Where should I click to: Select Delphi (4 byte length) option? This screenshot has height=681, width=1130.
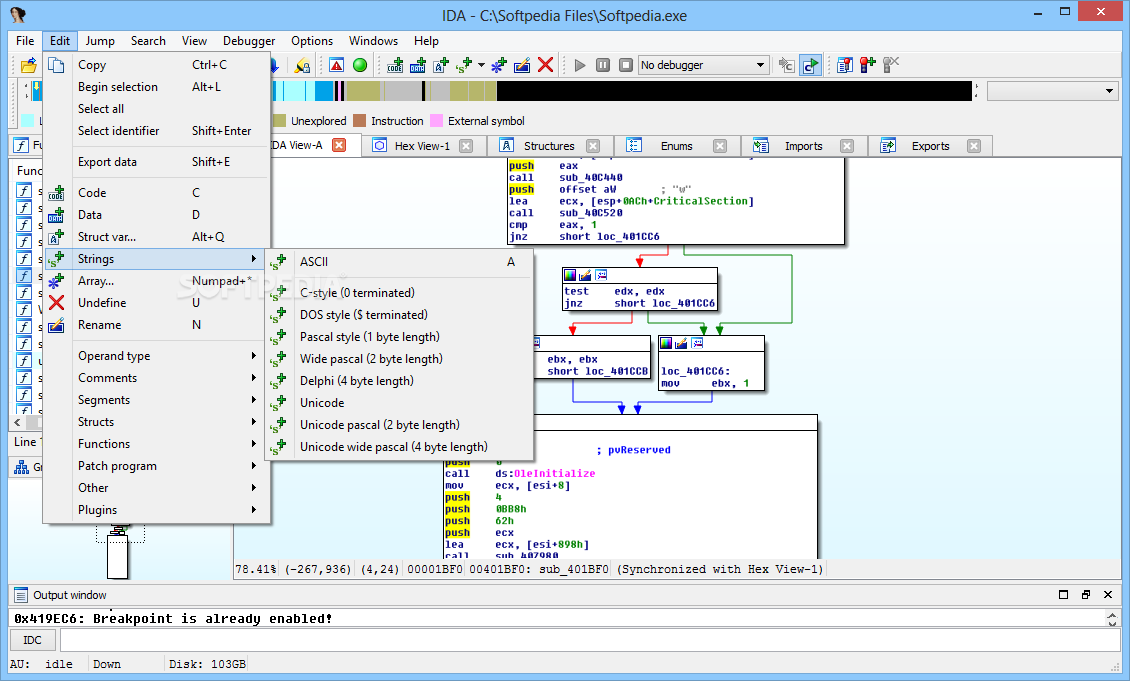(x=400, y=380)
